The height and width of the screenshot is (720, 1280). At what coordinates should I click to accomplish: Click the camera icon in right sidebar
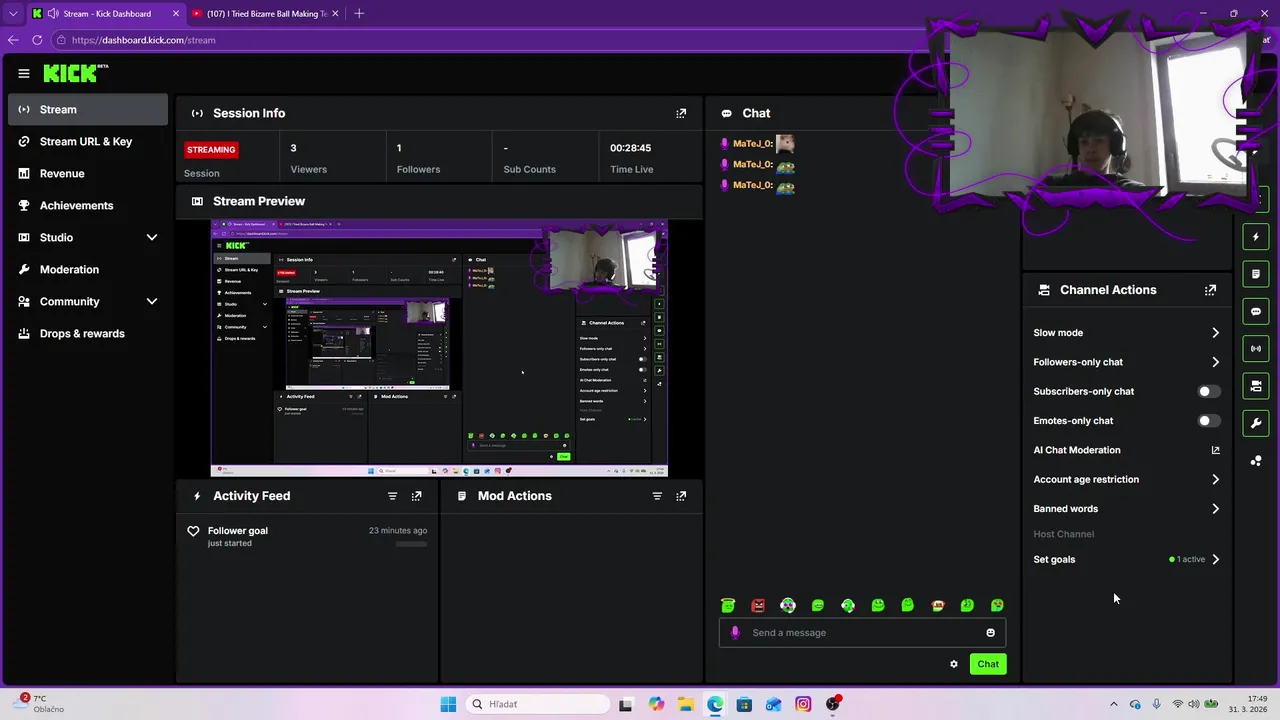point(1256,385)
